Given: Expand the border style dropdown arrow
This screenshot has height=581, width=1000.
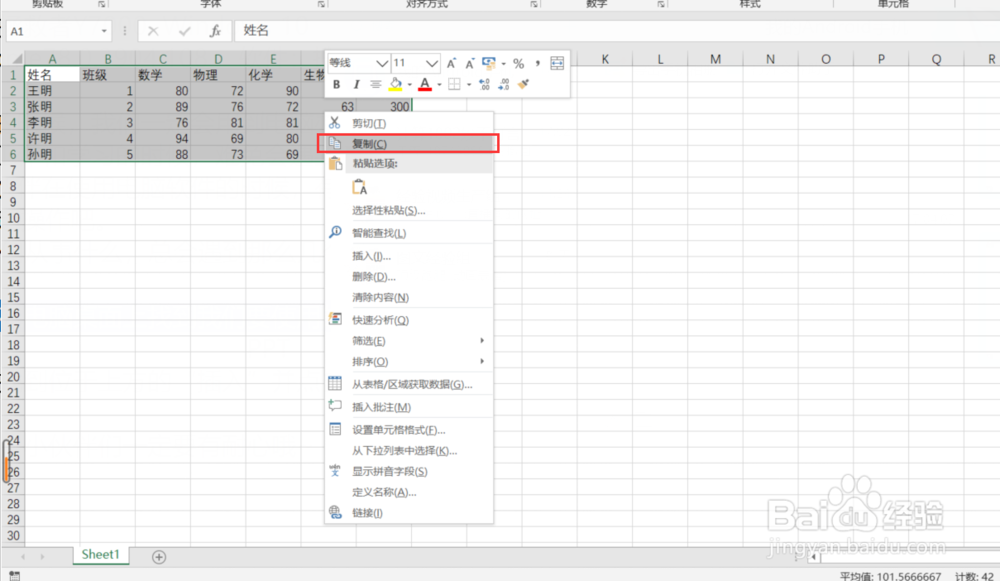Looking at the screenshot, I should point(467,84).
